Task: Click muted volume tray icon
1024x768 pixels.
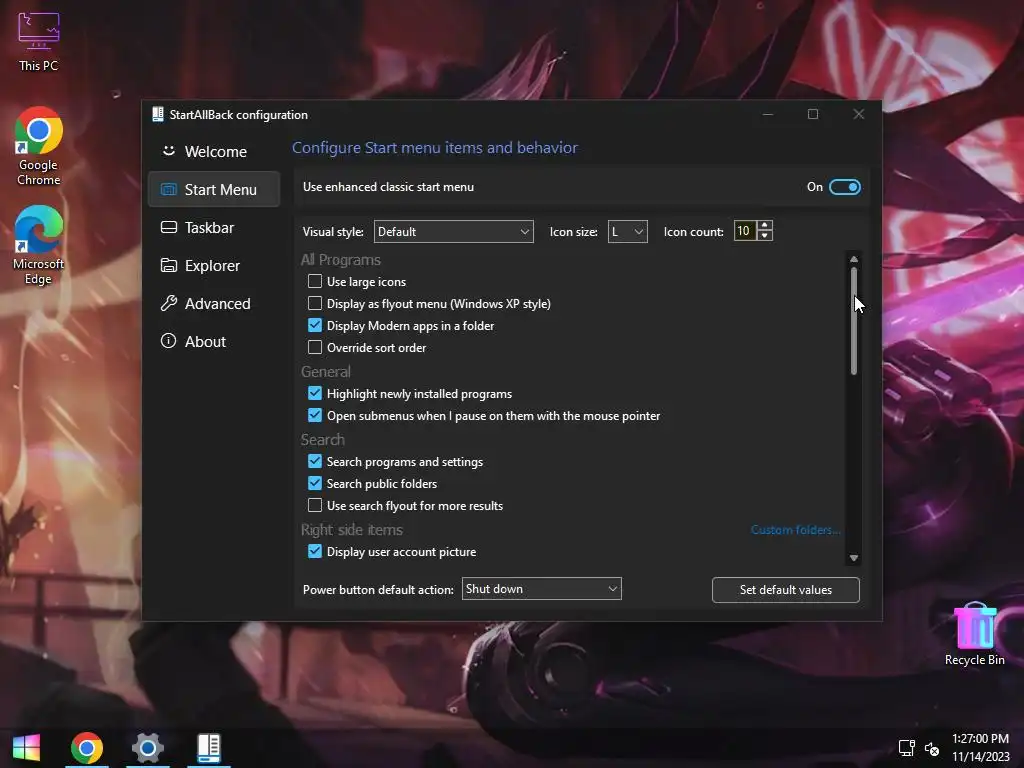Action: 932,748
